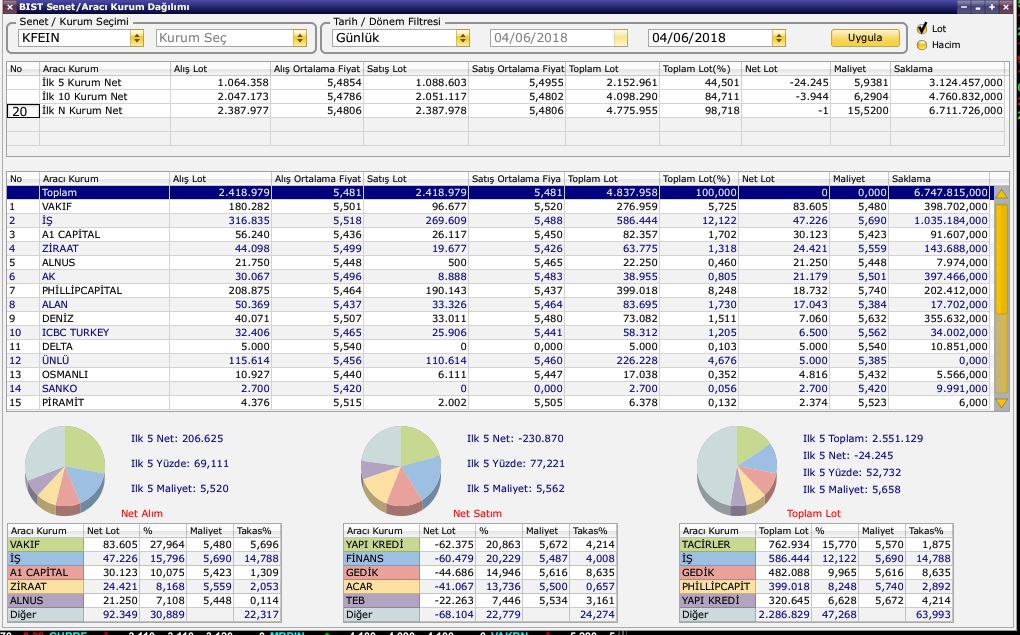The image size is (1020, 635).
Task: Click the ALNUS row in the Net Alım table
Action: (144, 601)
